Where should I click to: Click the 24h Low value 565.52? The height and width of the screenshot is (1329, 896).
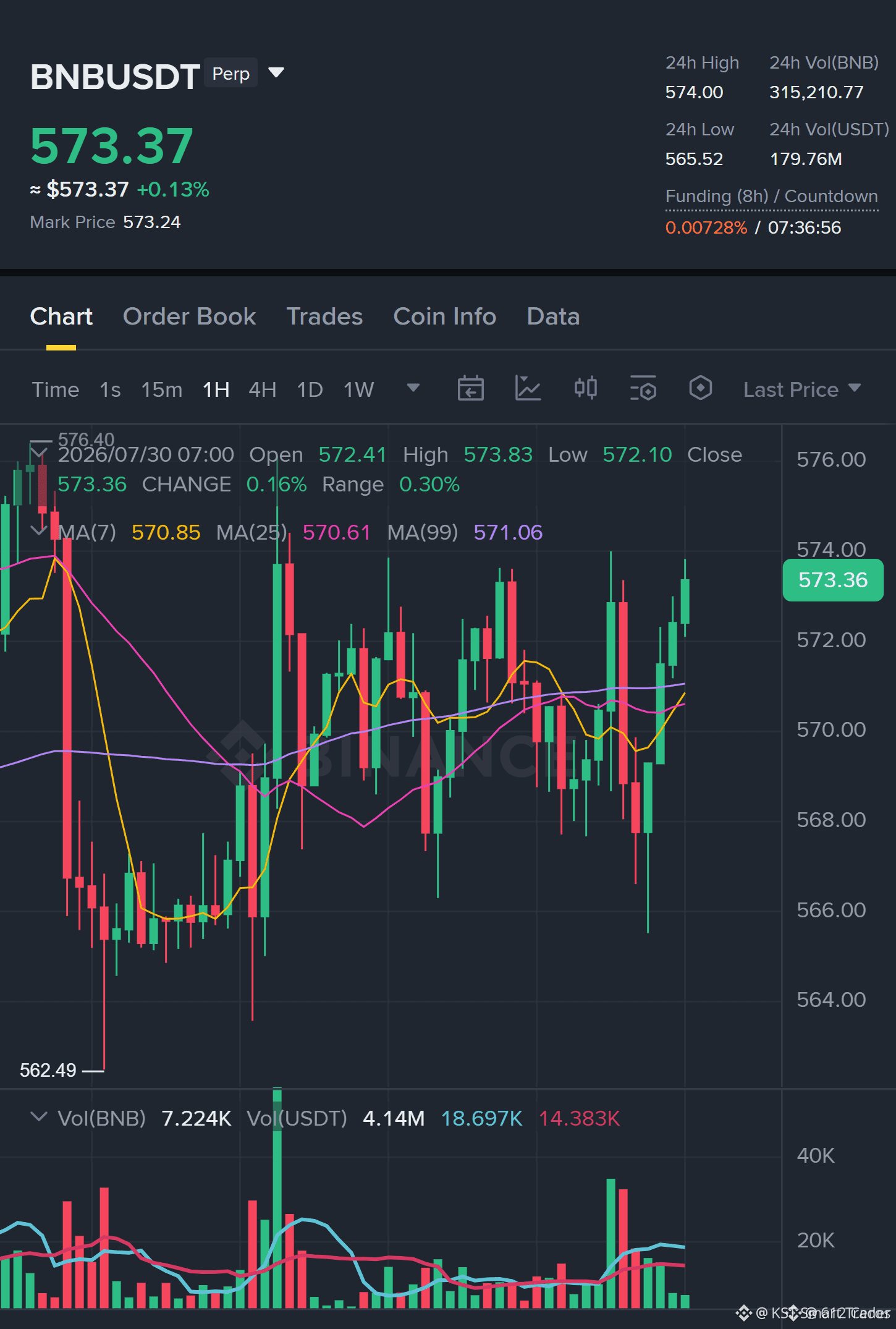point(694,159)
